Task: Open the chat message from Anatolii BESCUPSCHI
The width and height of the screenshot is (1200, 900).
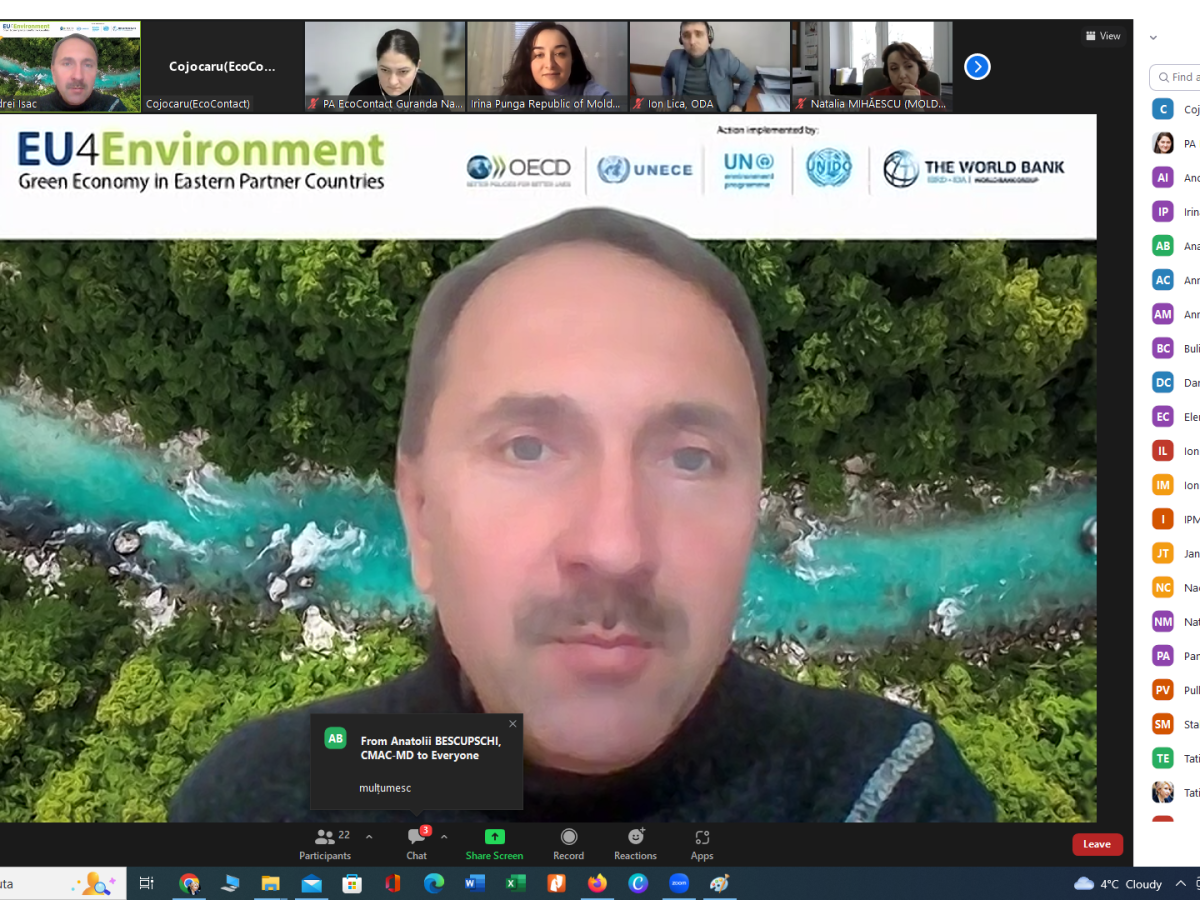Action: pos(416,762)
